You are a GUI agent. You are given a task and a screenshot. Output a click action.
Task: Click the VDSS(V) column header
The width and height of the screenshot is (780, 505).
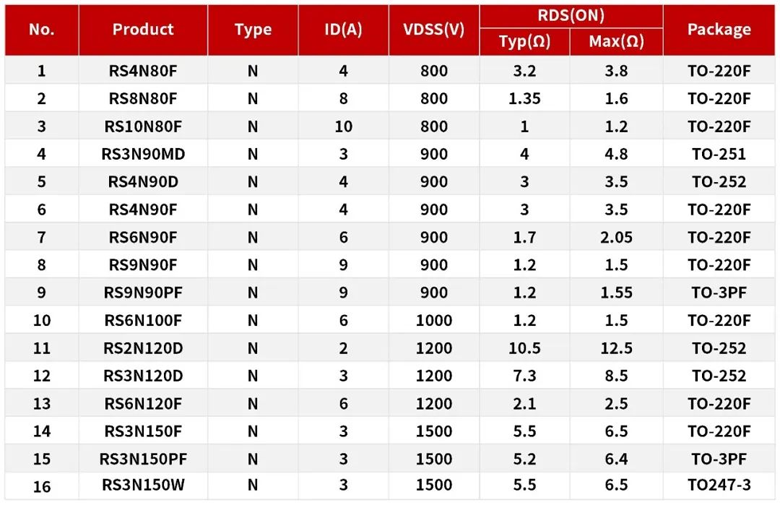point(433,29)
